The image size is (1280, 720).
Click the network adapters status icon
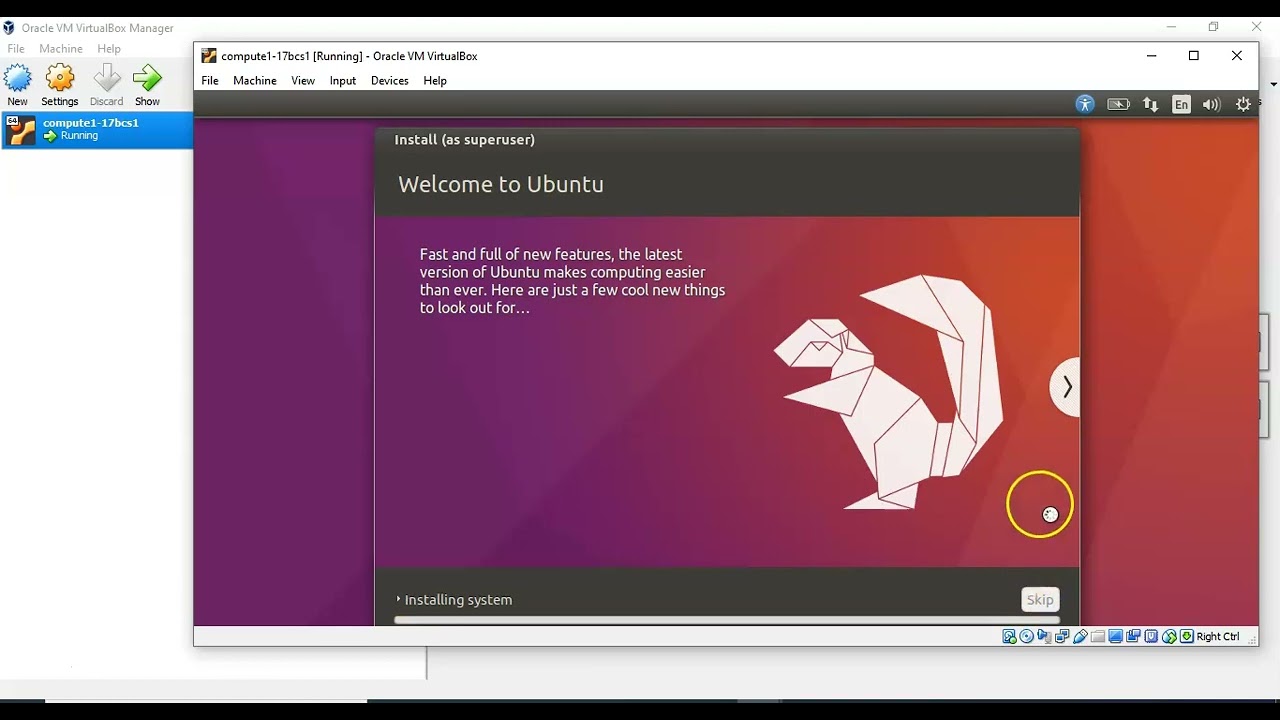tap(1062, 636)
